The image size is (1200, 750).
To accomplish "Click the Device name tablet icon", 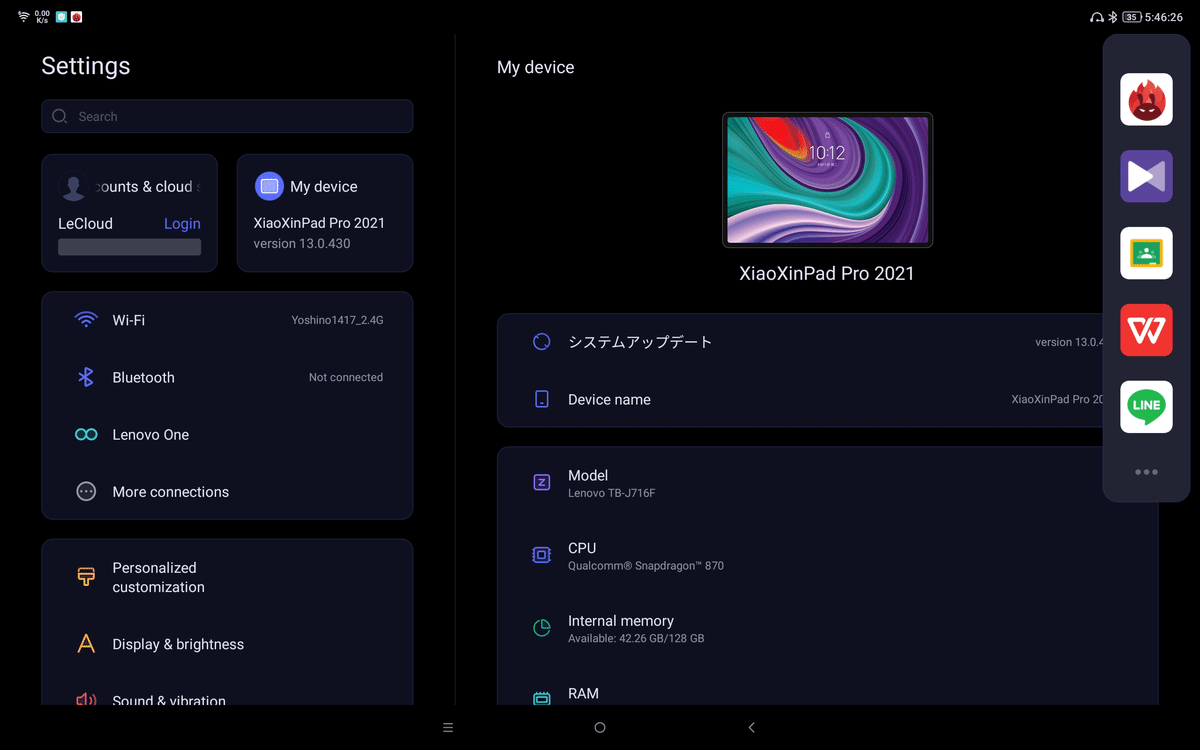I will pos(541,399).
